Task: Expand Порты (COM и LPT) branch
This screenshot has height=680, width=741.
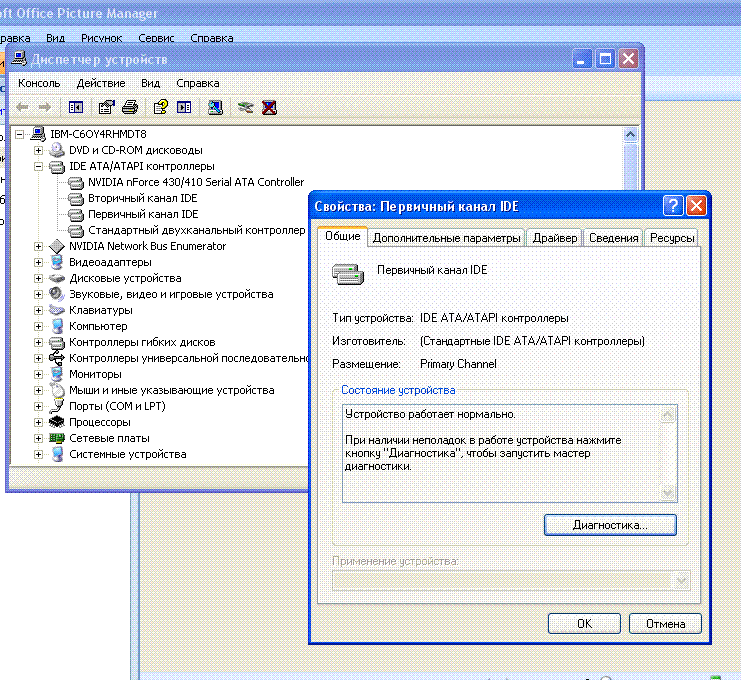Action: 38,406
